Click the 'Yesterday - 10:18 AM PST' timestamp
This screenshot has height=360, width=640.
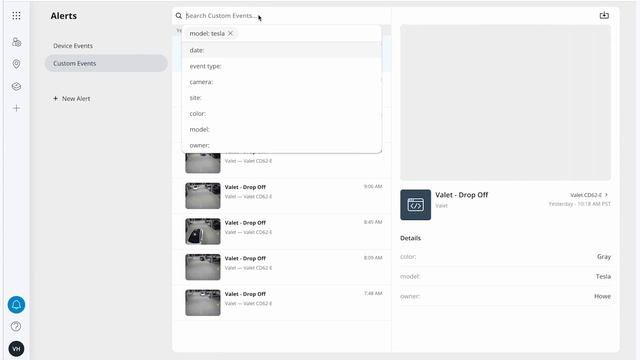[580, 204]
